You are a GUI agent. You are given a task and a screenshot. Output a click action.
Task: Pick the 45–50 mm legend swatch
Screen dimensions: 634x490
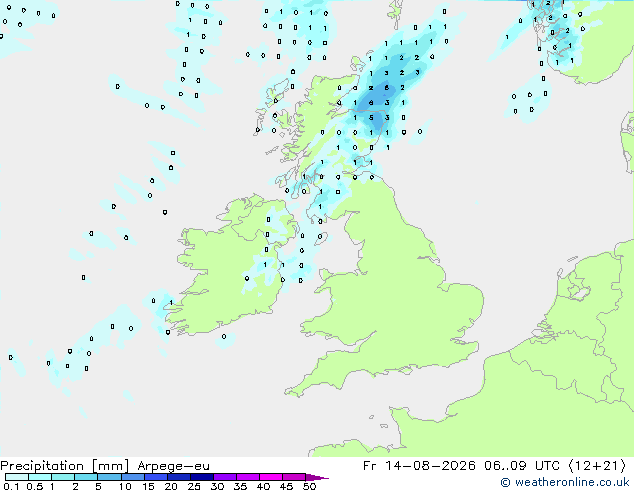coord(294,477)
